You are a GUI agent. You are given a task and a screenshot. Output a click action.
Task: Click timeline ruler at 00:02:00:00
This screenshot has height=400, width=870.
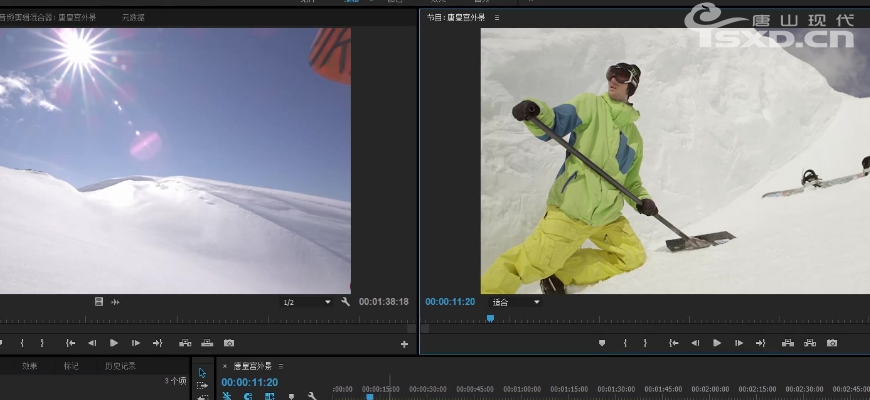coord(710,389)
